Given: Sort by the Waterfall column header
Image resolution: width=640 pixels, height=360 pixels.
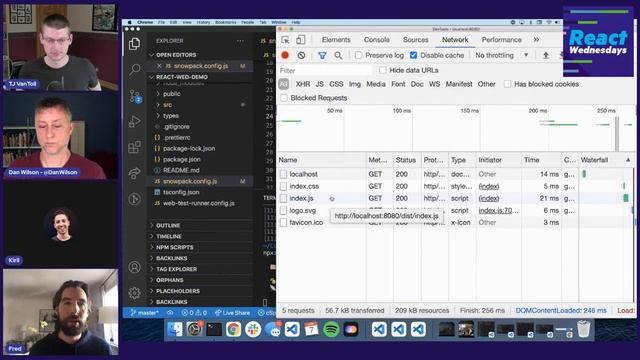Looking at the screenshot, I should 606,160.
